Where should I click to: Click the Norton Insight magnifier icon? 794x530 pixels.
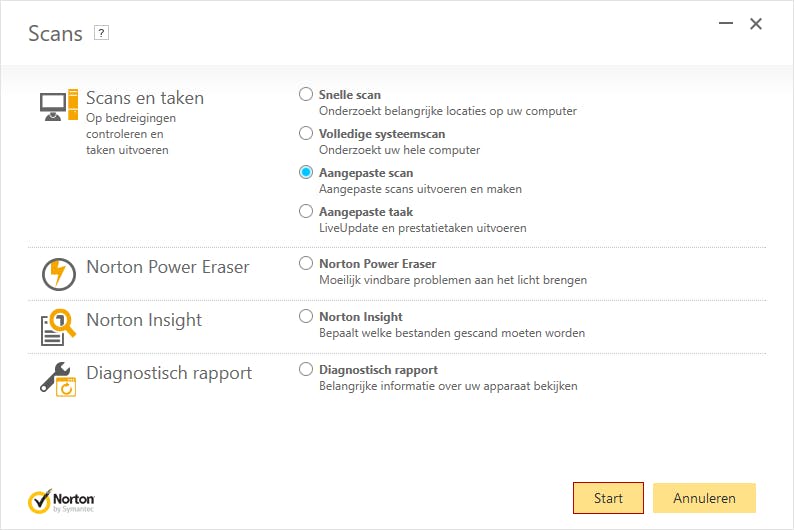tap(58, 327)
